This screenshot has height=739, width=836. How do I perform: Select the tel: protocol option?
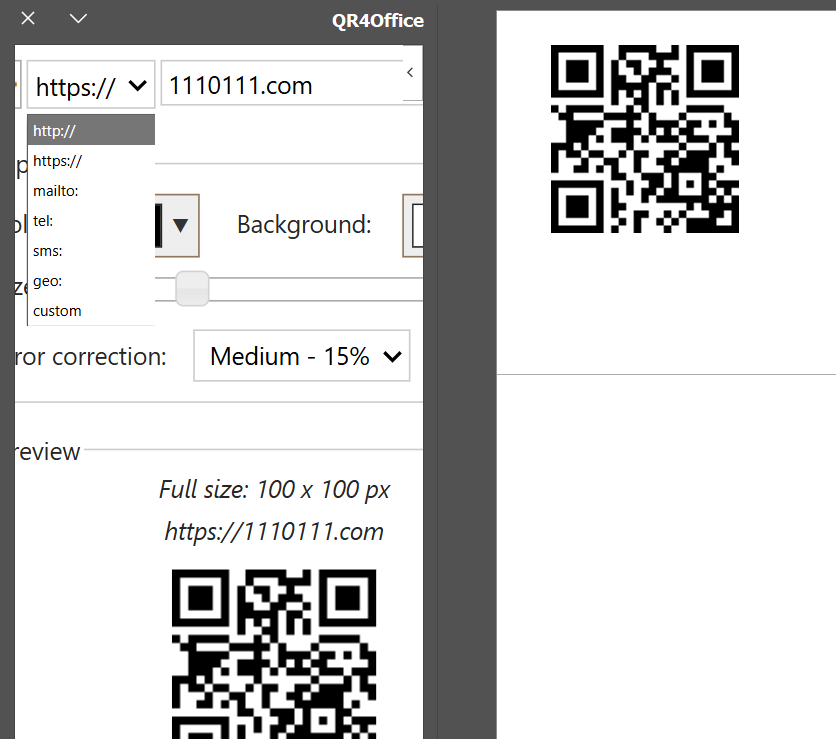tap(91, 220)
